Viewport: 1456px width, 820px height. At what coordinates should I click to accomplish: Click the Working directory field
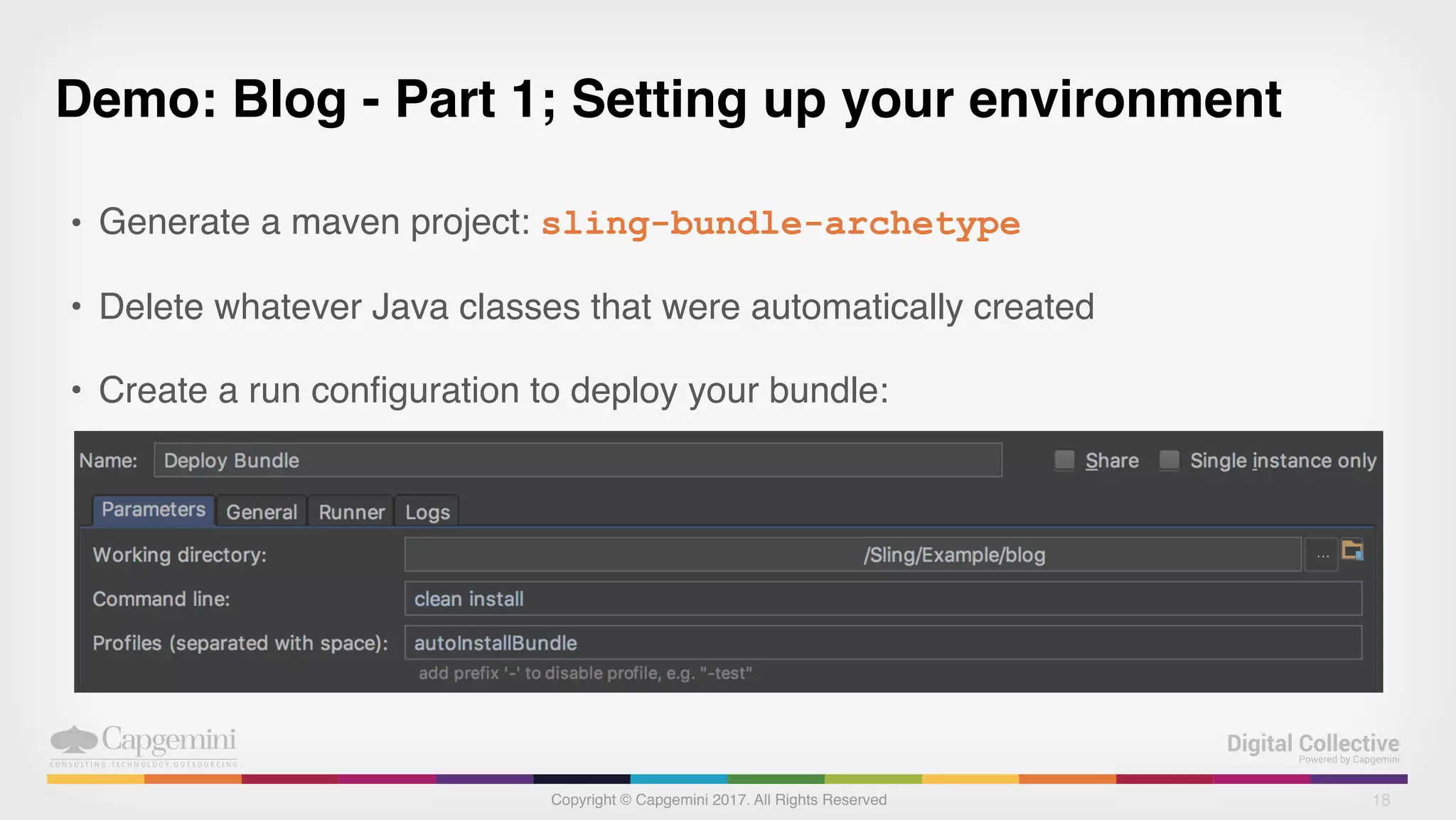tap(853, 555)
